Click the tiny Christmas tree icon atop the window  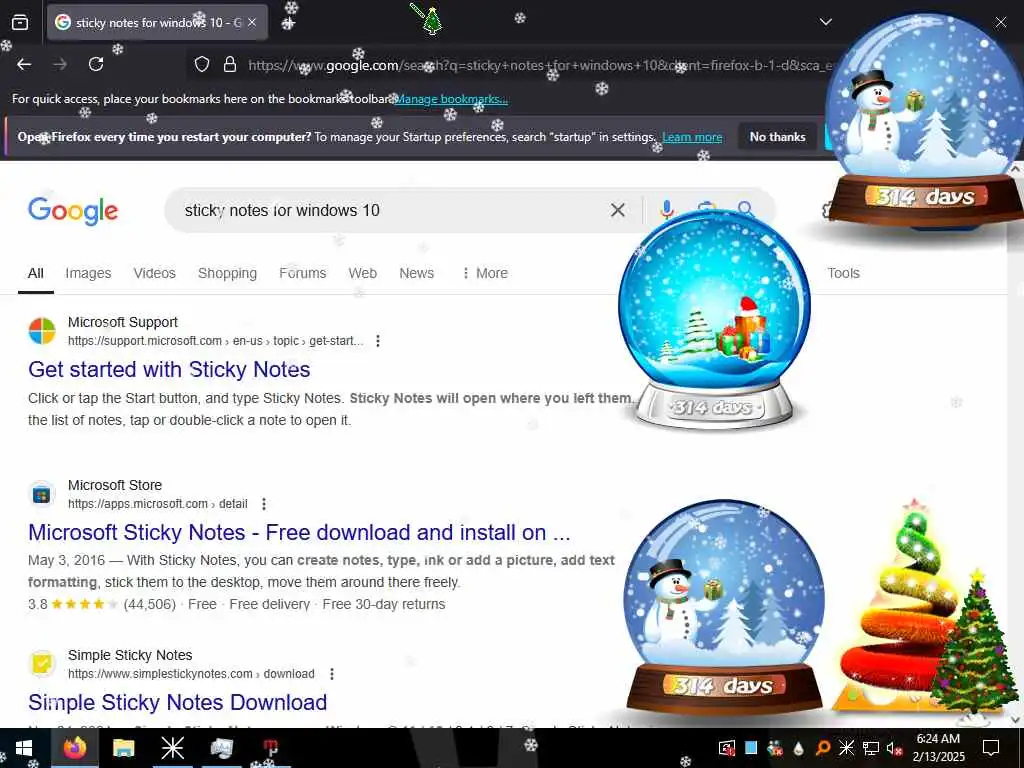click(x=431, y=20)
